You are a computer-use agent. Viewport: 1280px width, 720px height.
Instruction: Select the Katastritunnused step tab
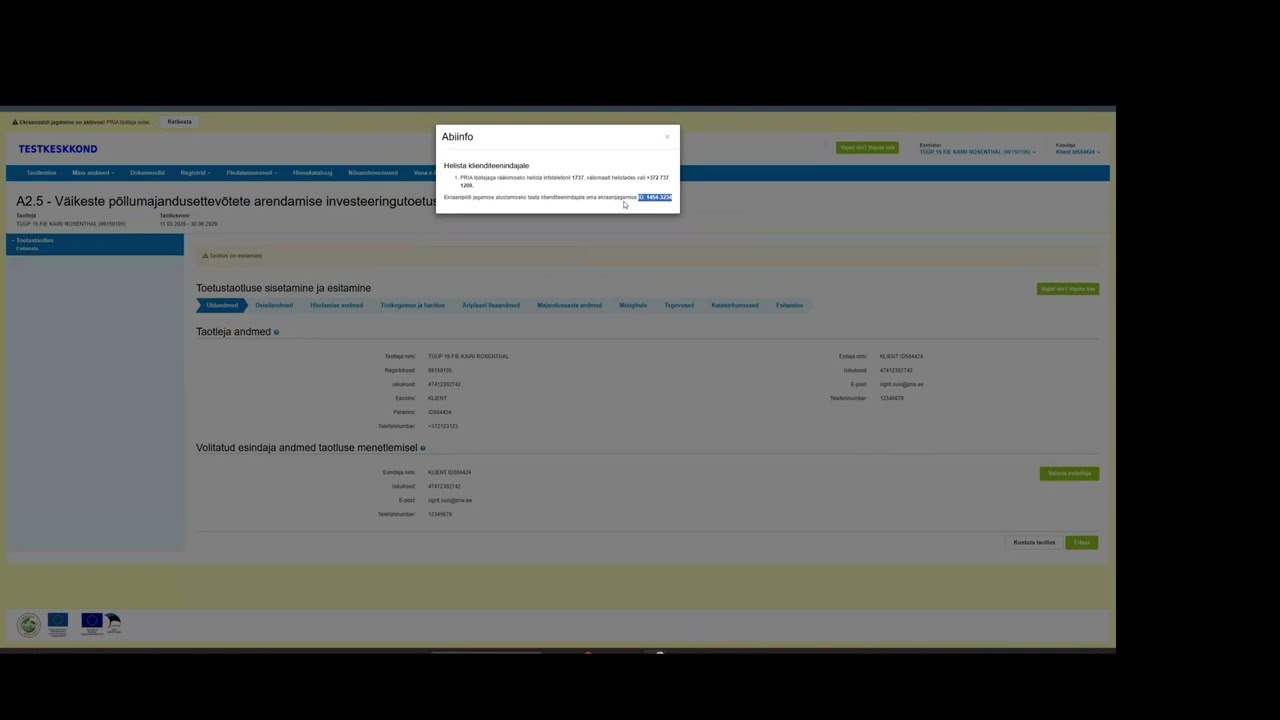click(735, 305)
